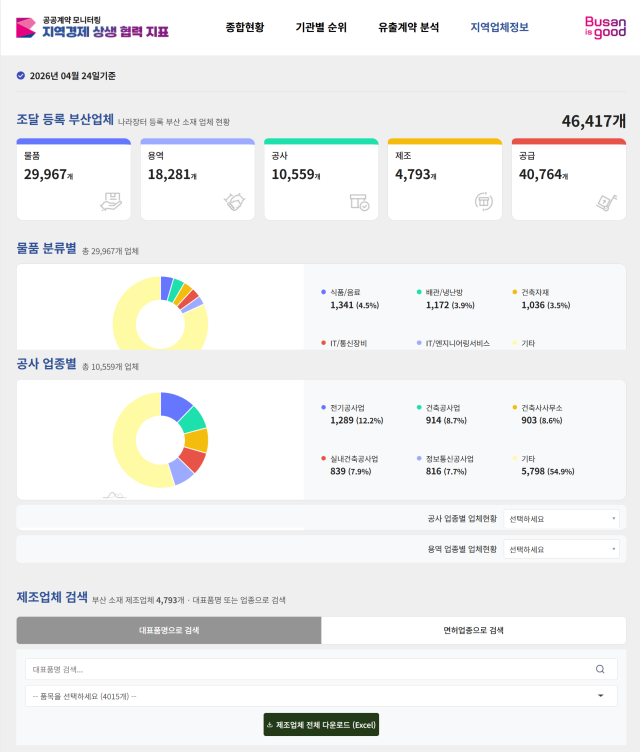The height and width of the screenshot is (752, 640).
Task: Go to 기관별 순위 page
Action: 321,27
